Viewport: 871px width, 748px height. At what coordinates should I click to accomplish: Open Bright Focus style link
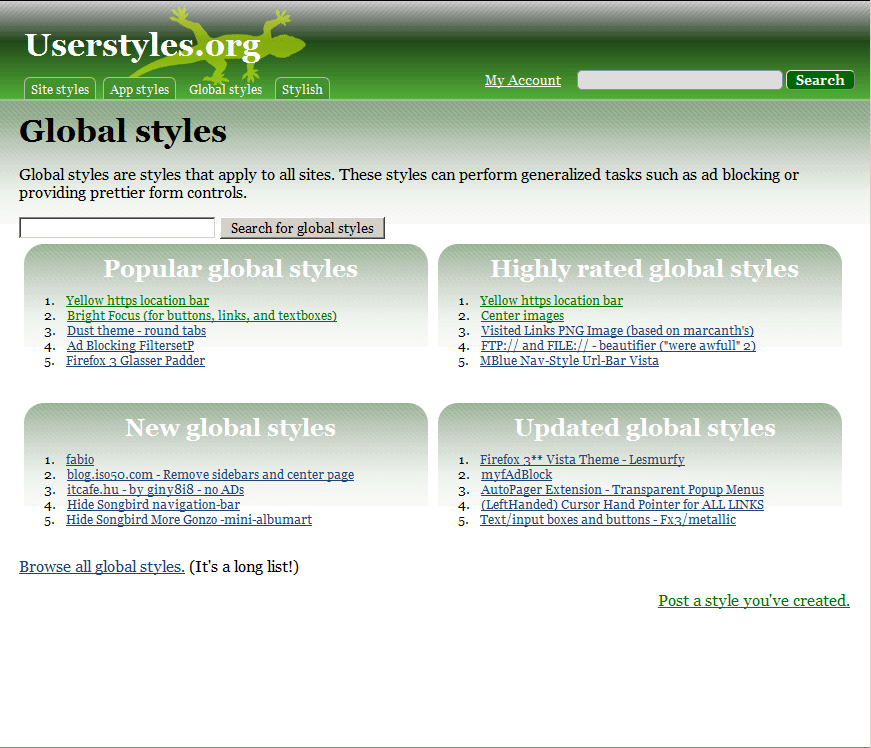tap(202, 315)
